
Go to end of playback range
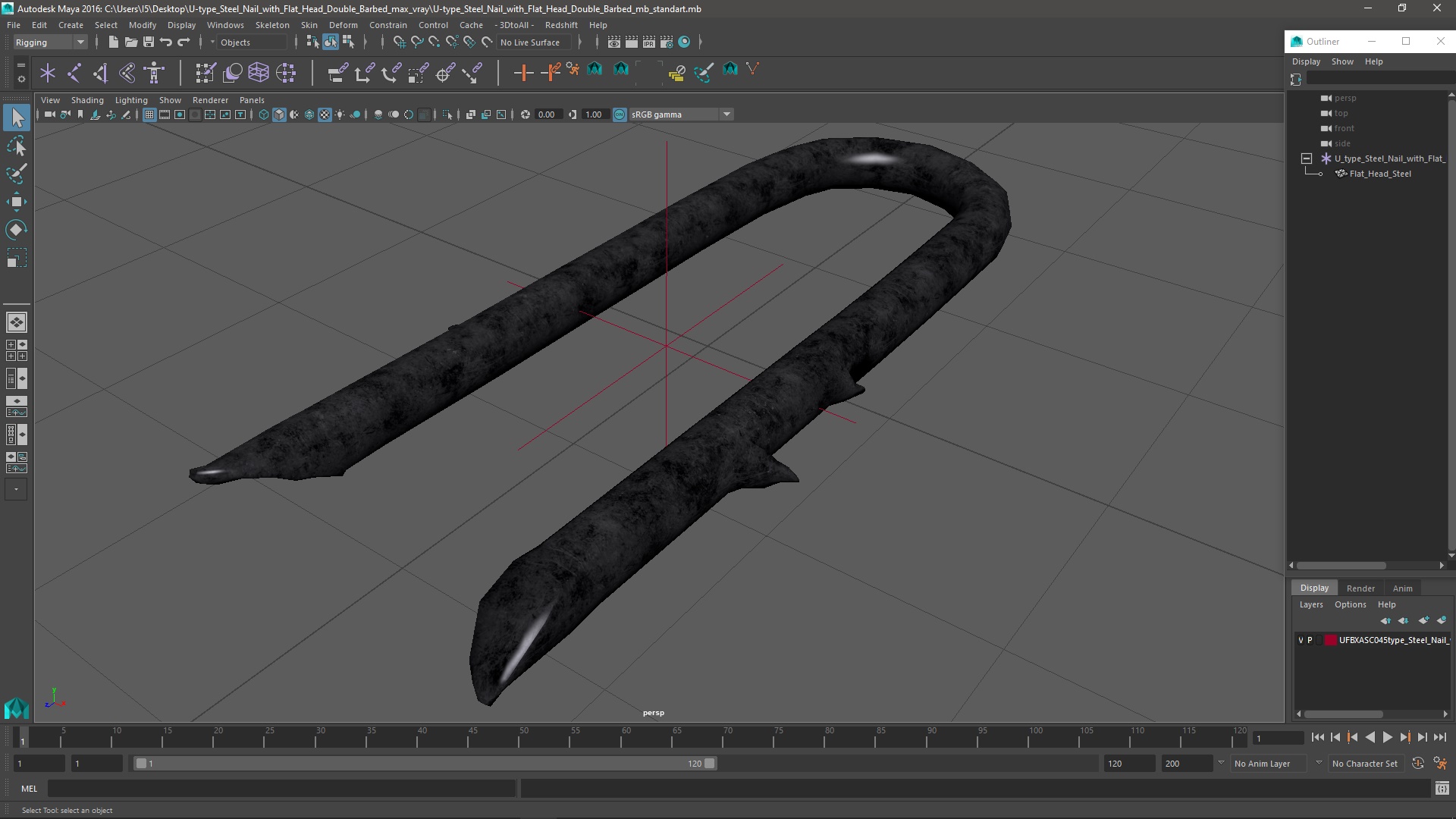[1440, 737]
